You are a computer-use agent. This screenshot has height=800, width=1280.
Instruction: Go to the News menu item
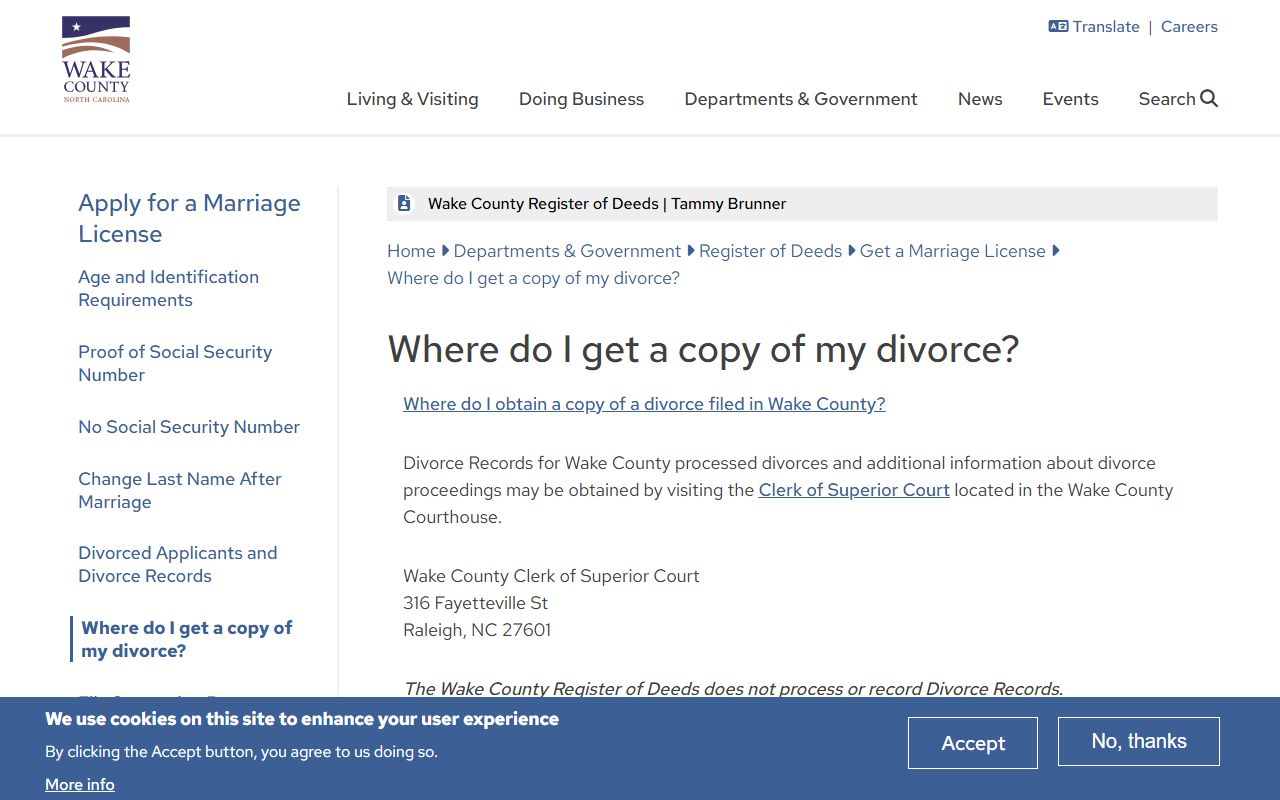(980, 99)
